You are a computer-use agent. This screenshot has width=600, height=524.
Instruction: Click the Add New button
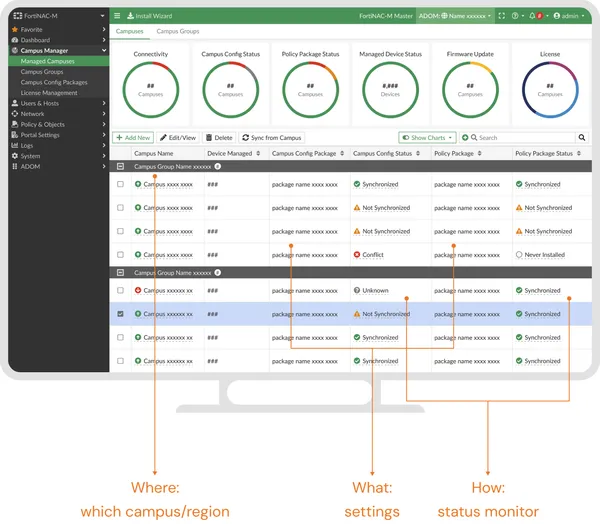[133, 137]
